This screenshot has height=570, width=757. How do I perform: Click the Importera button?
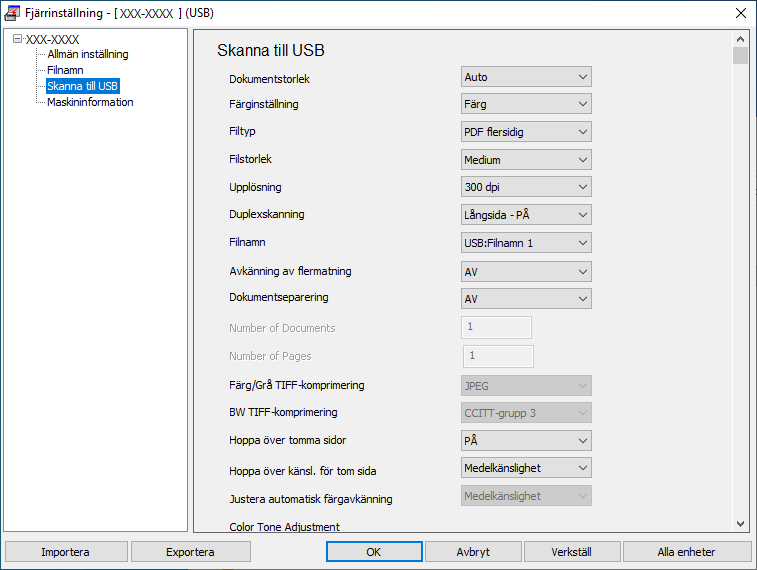click(66, 552)
